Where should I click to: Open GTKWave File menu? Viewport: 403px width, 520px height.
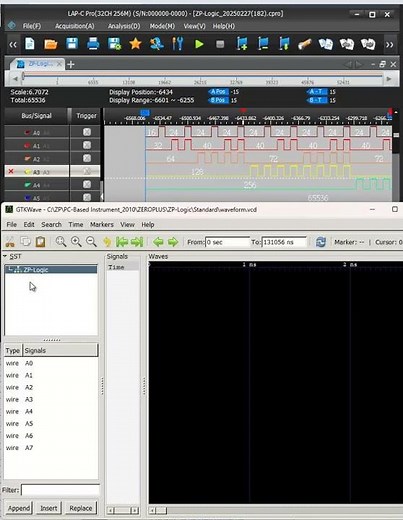pyautogui.click(x=12, y=225)
